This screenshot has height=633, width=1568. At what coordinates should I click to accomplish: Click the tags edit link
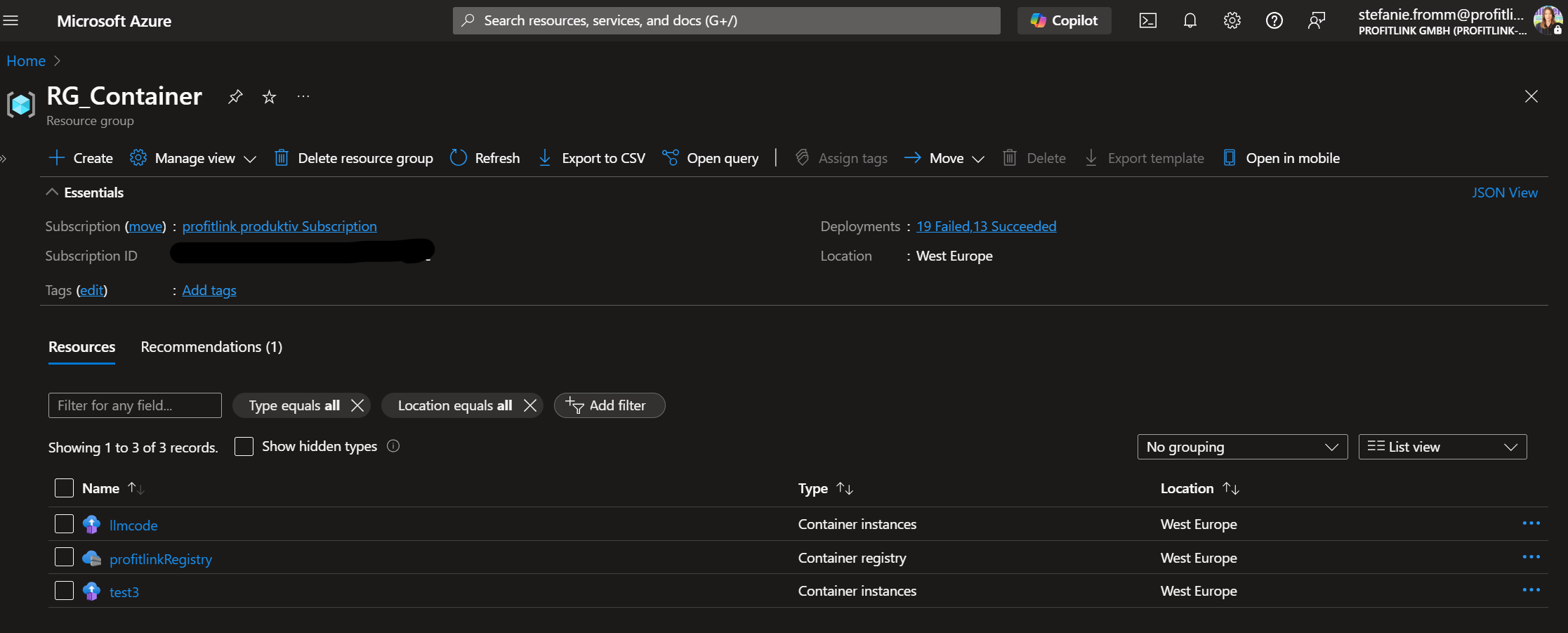tap(92, 290)
